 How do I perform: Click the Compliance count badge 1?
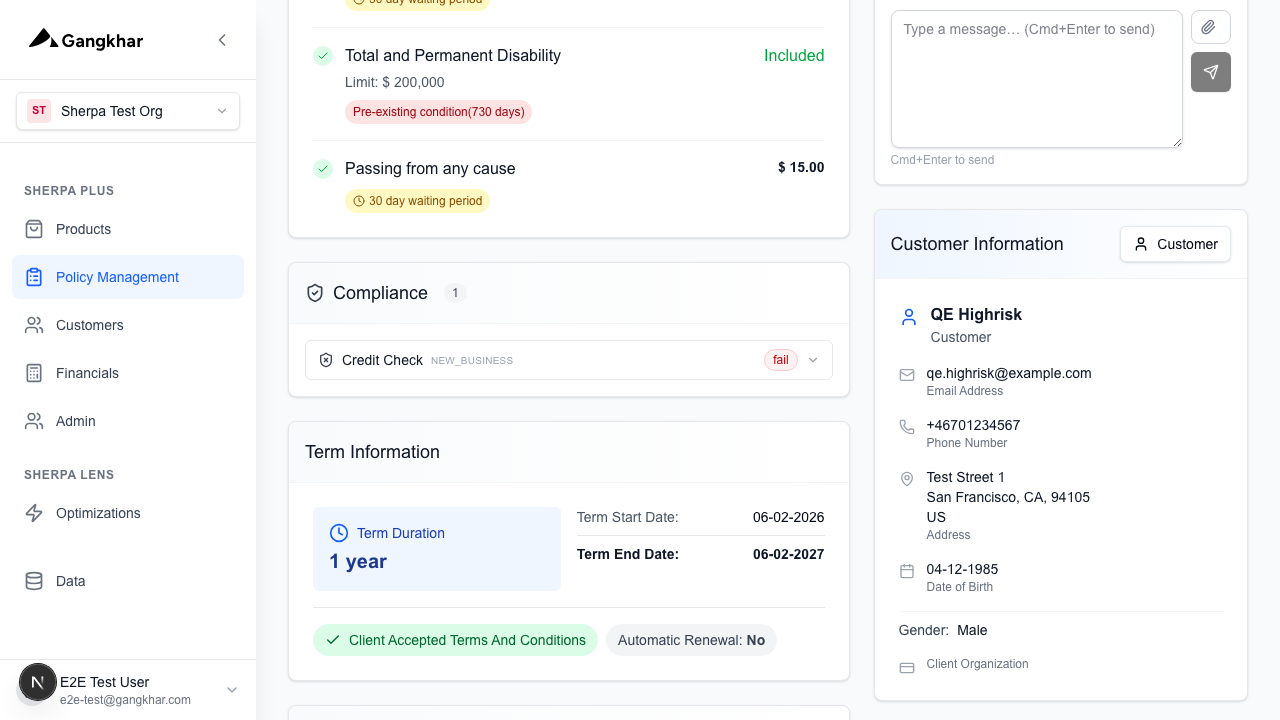455,293
